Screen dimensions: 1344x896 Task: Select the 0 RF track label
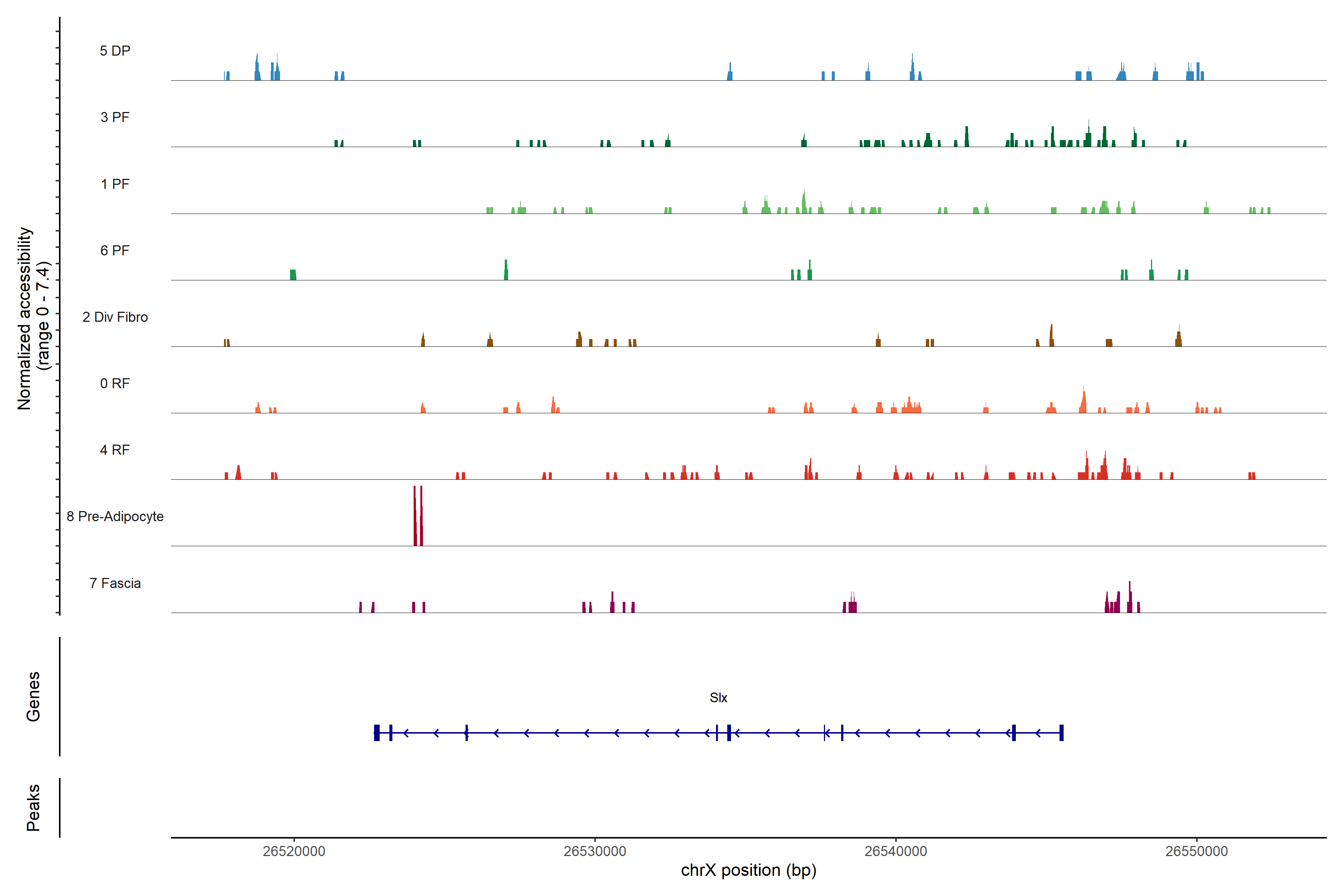point(115,383)
